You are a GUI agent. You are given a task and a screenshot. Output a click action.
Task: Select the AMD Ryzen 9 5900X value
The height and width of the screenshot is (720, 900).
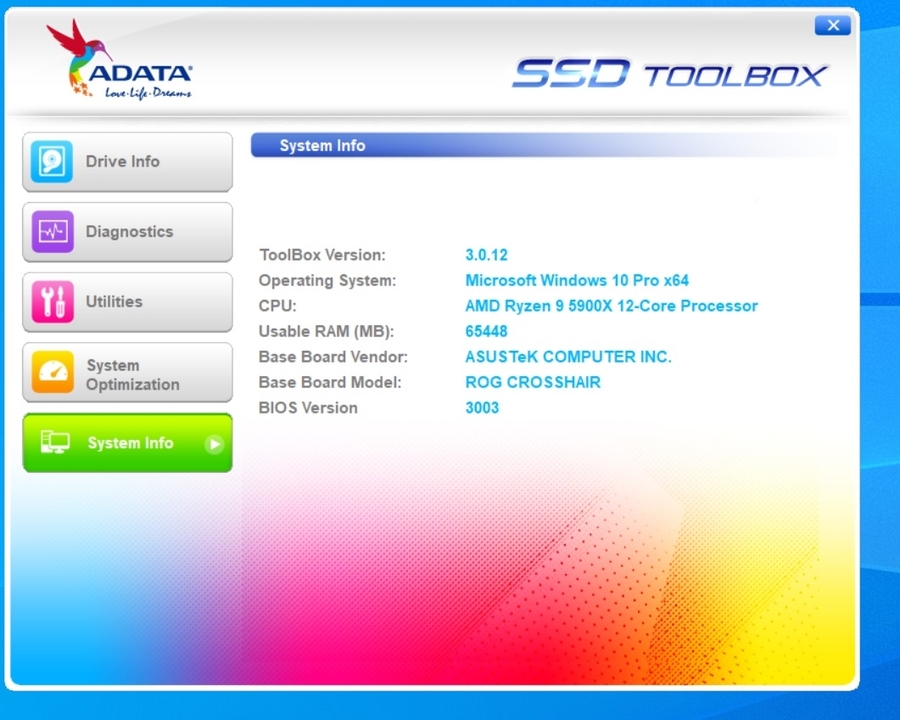[x=611, y=305]
